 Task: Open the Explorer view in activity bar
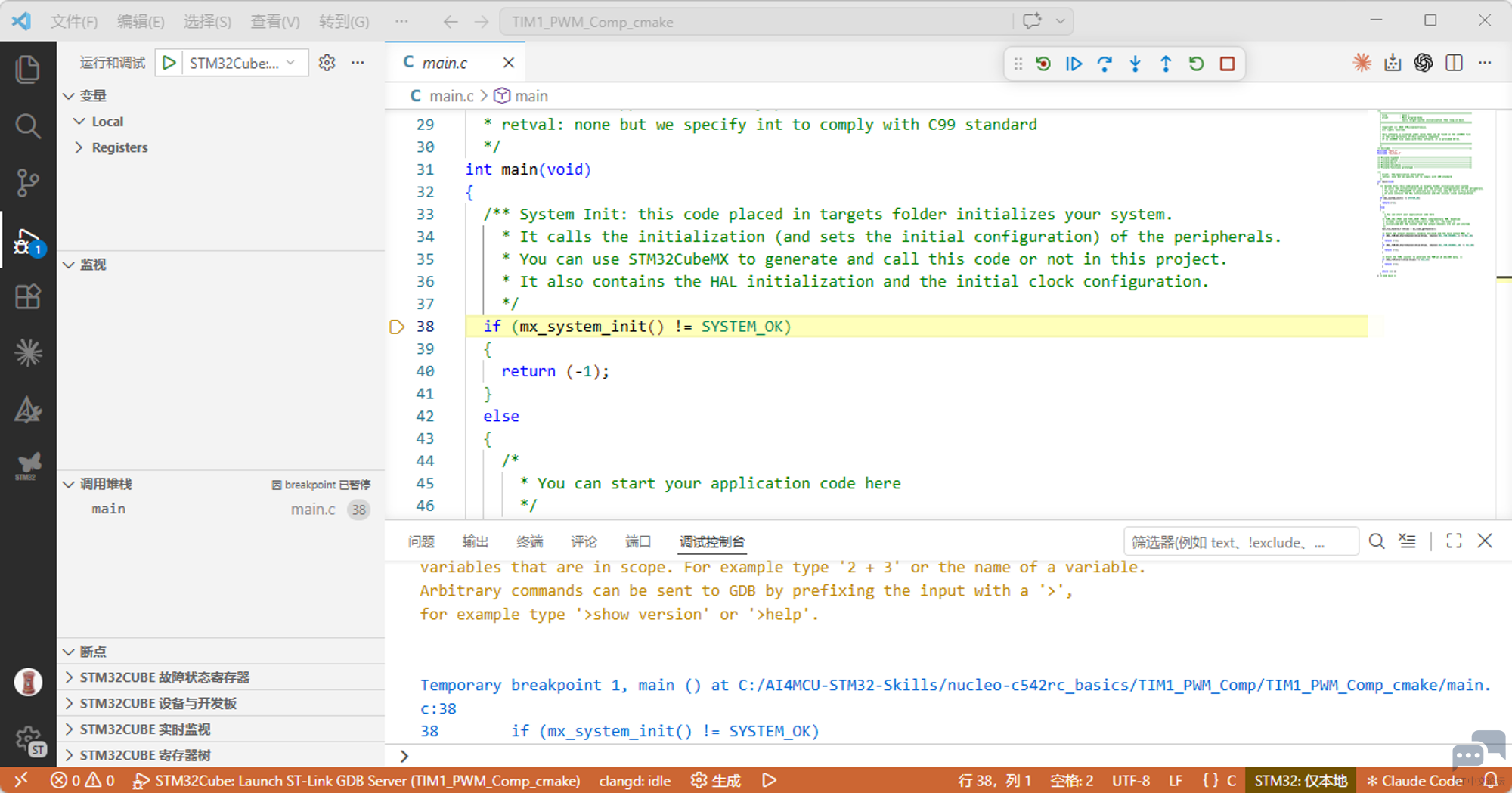[x=28, y=70]
